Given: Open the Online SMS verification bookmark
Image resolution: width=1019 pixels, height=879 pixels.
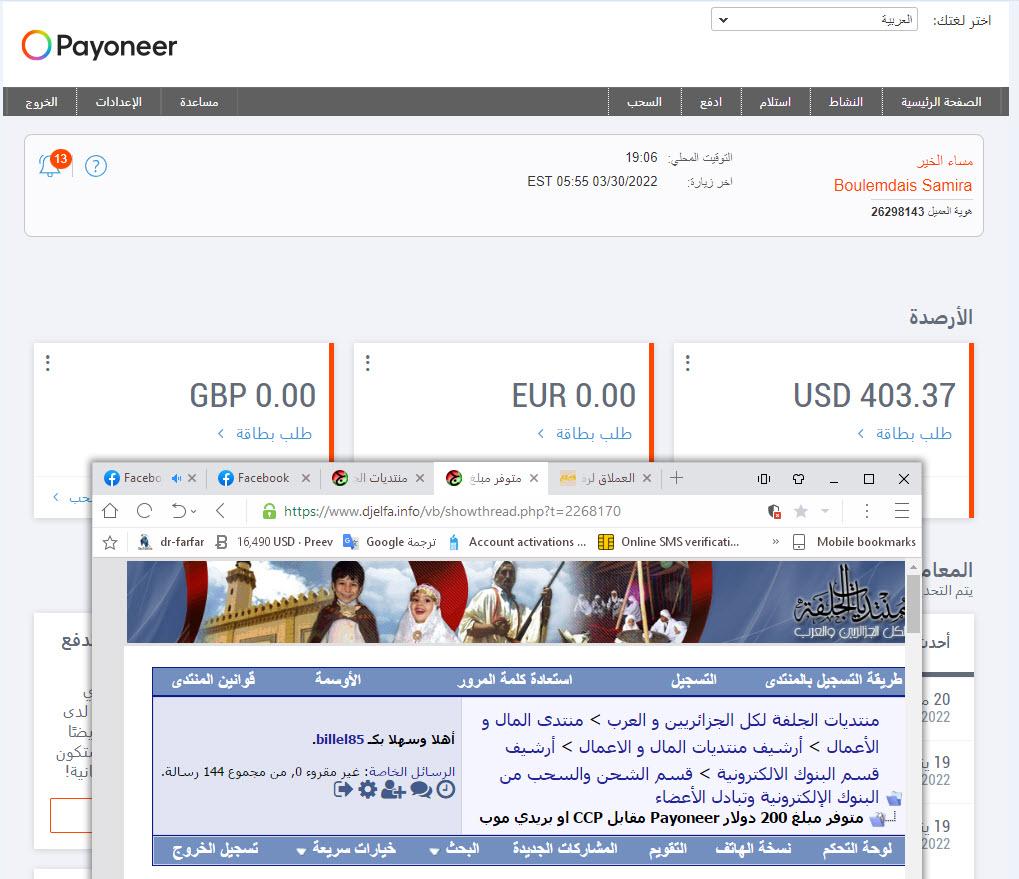Looking at the screenshot, I should [x=669, y=542].
